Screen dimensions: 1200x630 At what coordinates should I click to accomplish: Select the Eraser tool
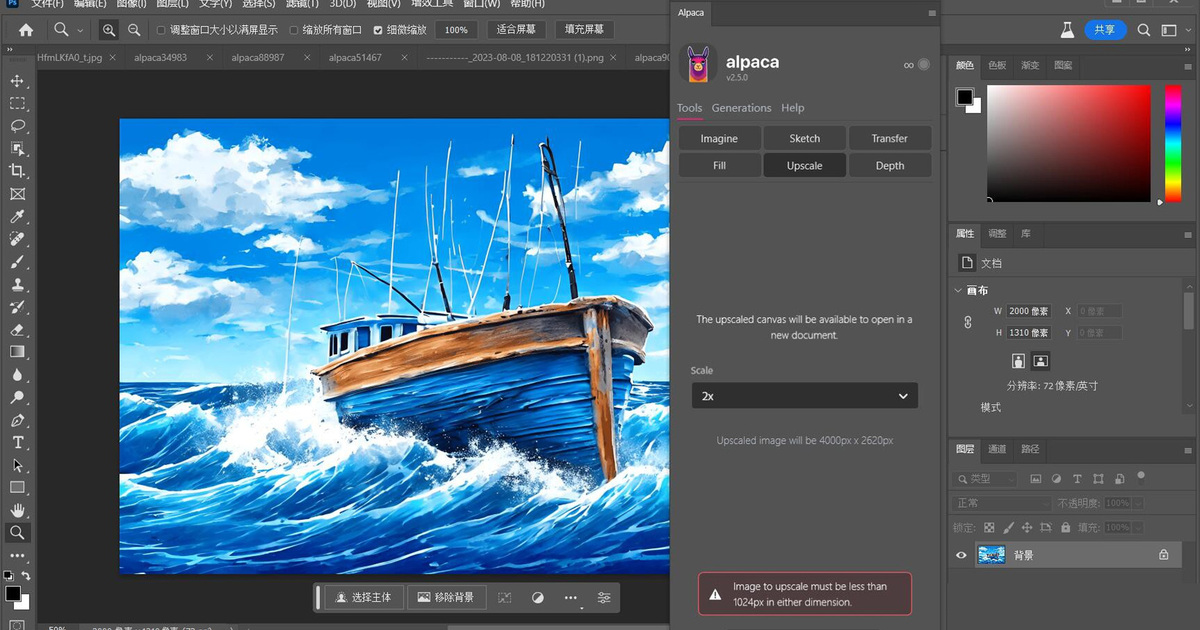(17, 329)
